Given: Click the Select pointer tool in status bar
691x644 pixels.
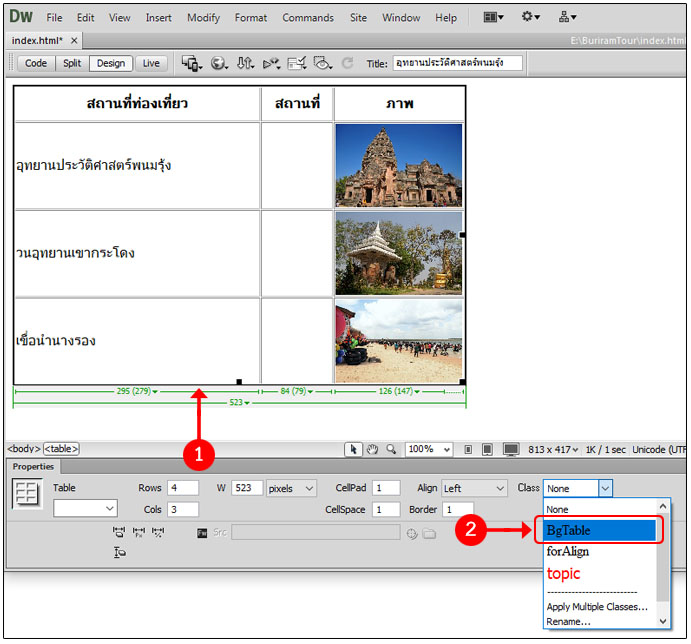Looking at the screenshot, I should (x=354, y=450).
